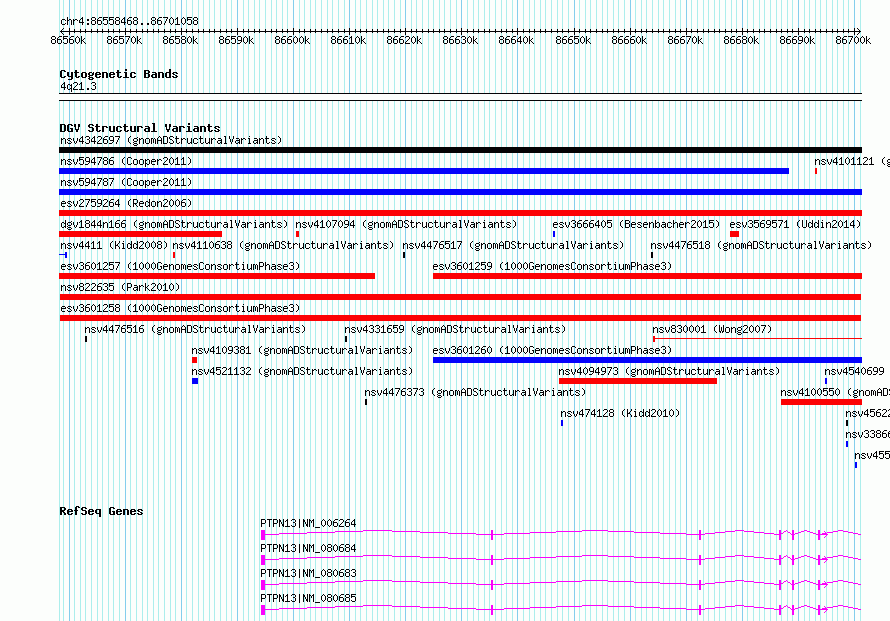Viewport: 890px width, 621px height.
Task: Open the nsv4476373 (gnomADStructuralVariants) label
Action: coord(475,392)
